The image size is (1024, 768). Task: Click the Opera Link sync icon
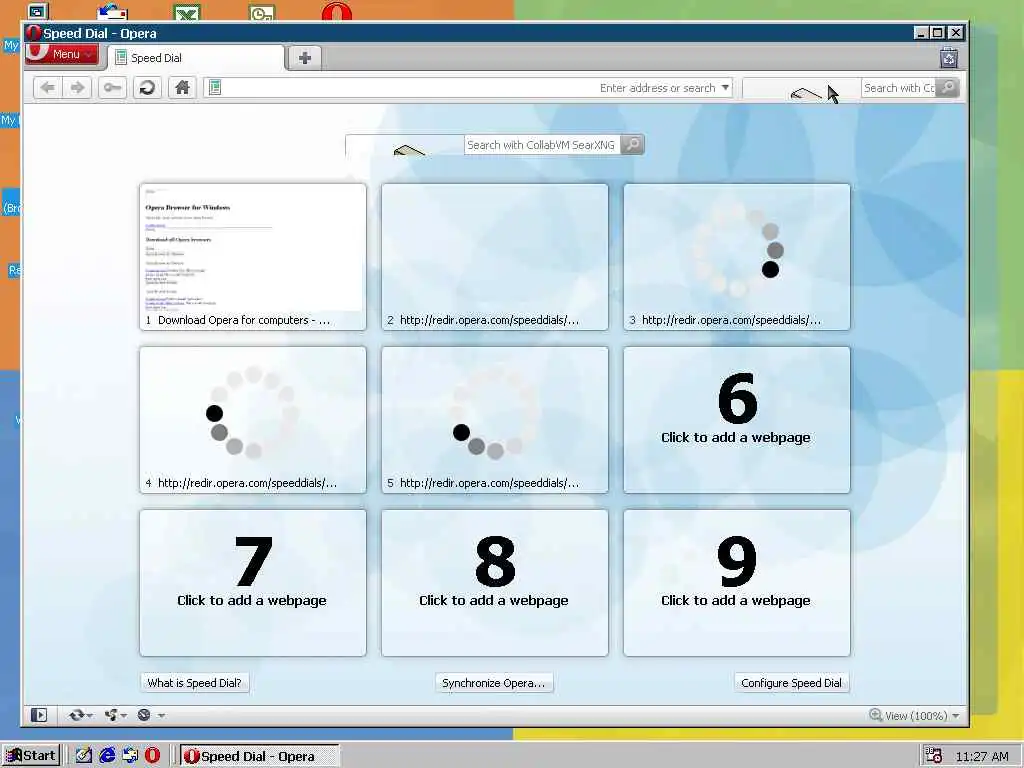pyautogui.click(x=76, y=715)
